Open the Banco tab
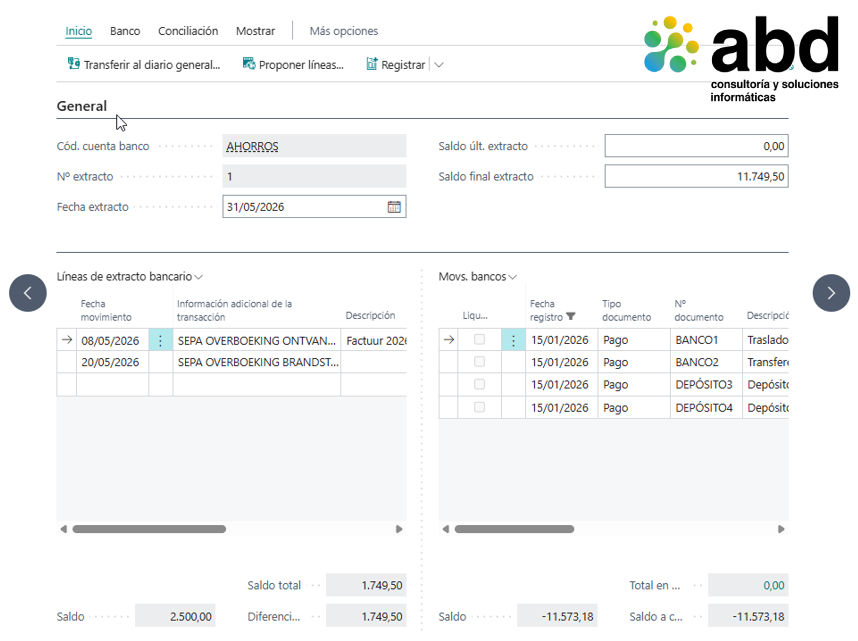This screenshot has height=641, width=858. click(125, 31)
